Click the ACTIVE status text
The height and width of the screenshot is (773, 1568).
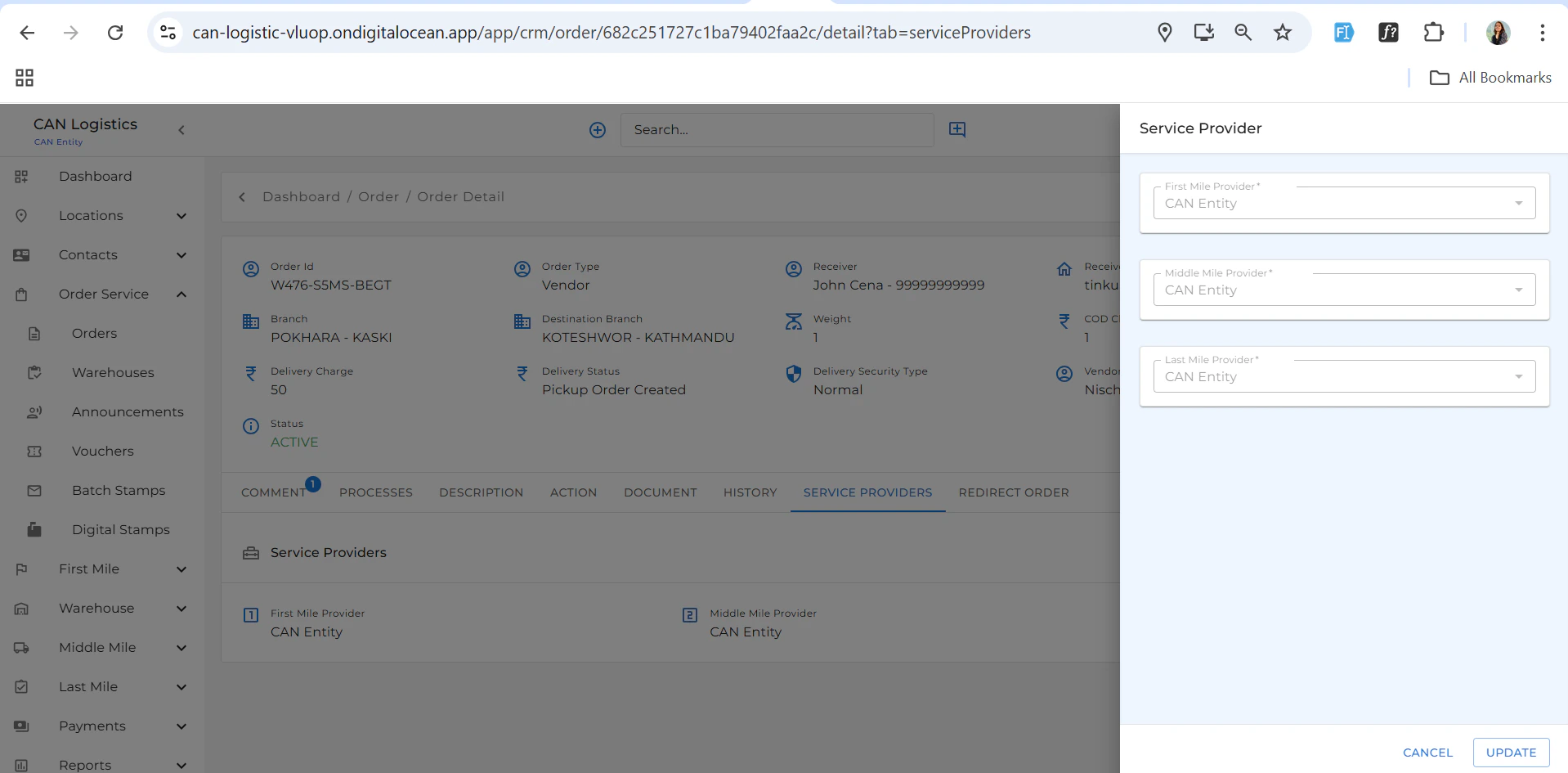tap(294, 443)
